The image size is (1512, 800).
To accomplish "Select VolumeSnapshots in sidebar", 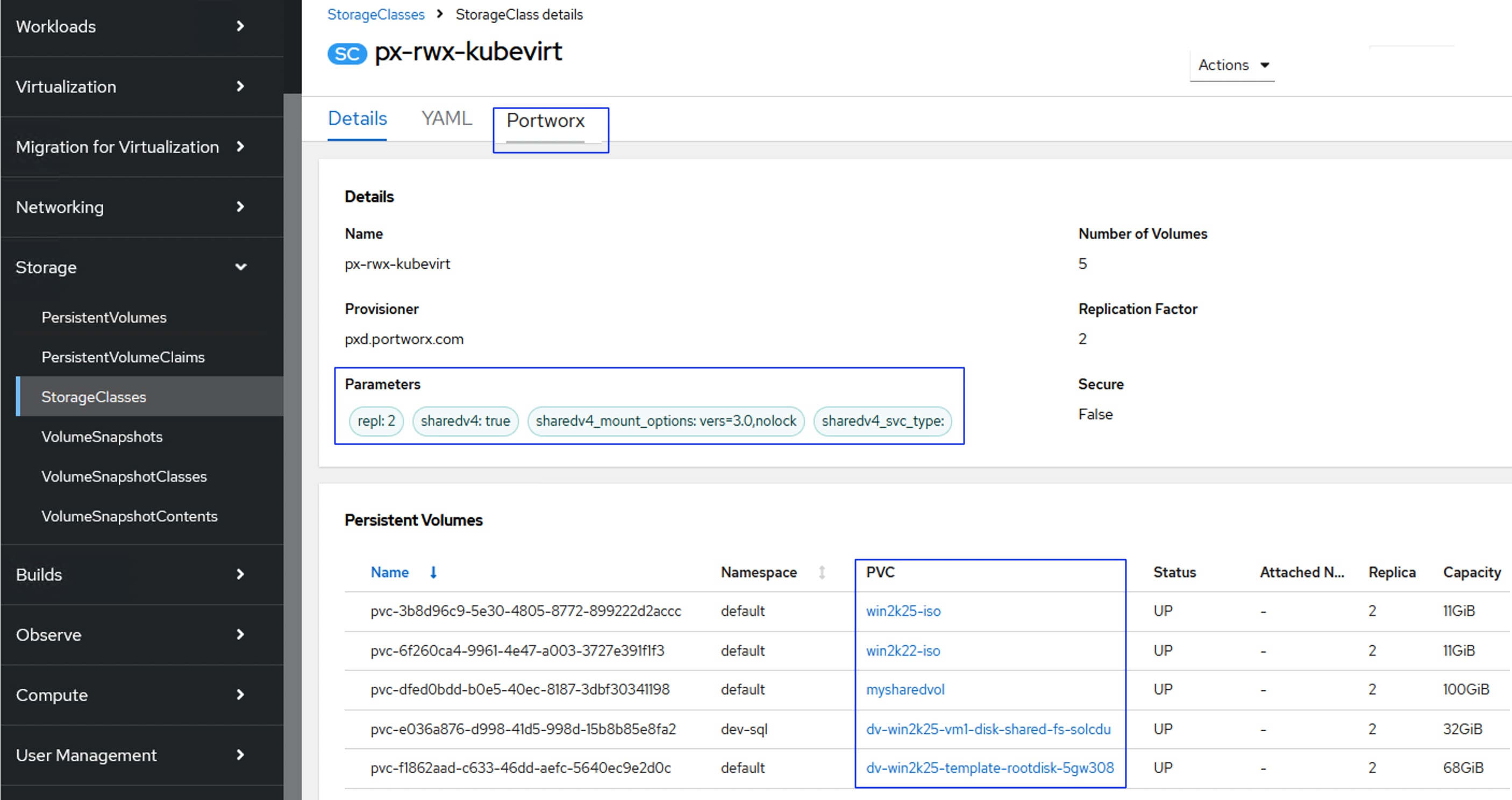I will tap(102, 437).
